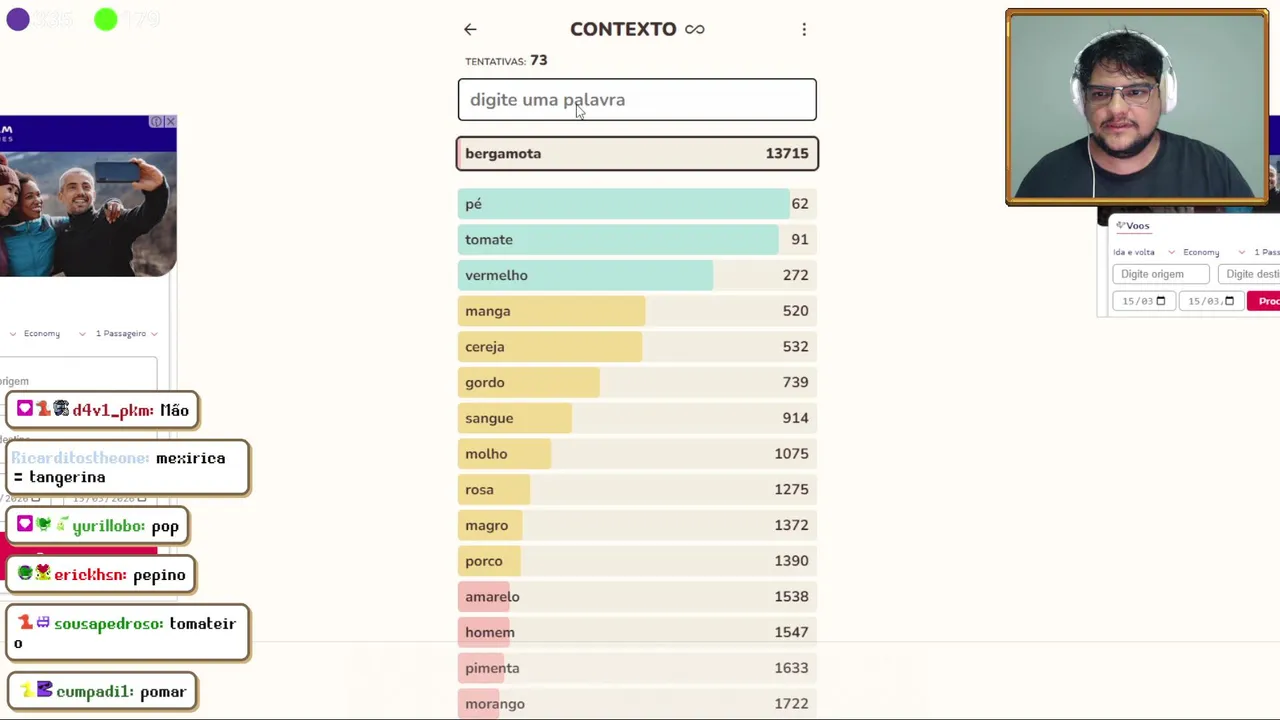The width and height of the screenshot is (1280, 720).
Task: Select the 'tomate' guess row
Action: (x=637, y=240)
